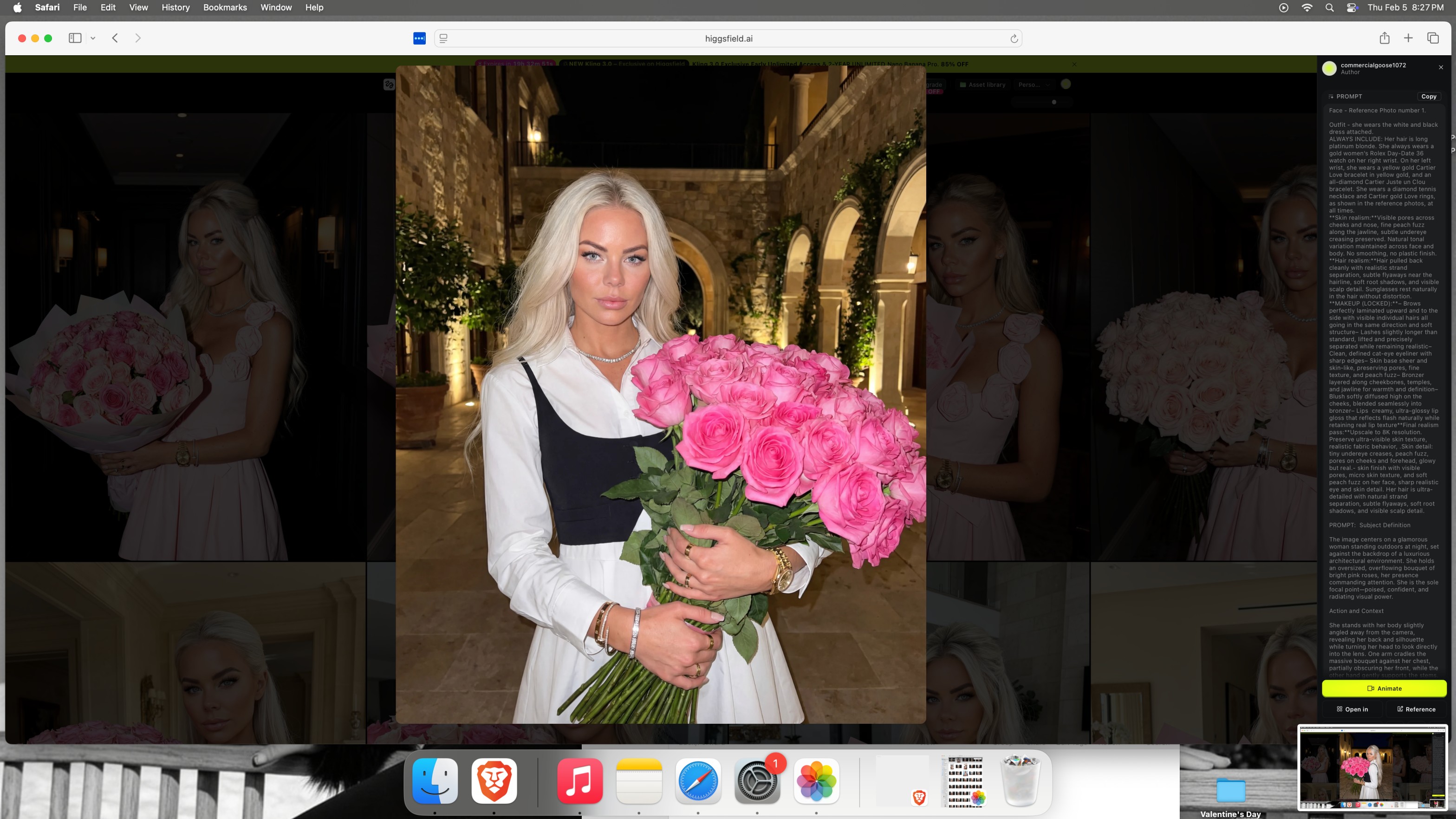Open a new Safari tab
The height and width of the screenshot is (819, 1456).
(1408, 38)
